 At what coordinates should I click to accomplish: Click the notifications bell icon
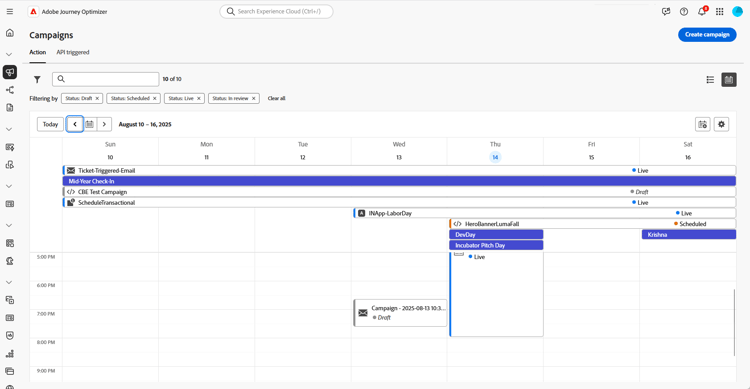pyautogui.click(x=702, y=11)
